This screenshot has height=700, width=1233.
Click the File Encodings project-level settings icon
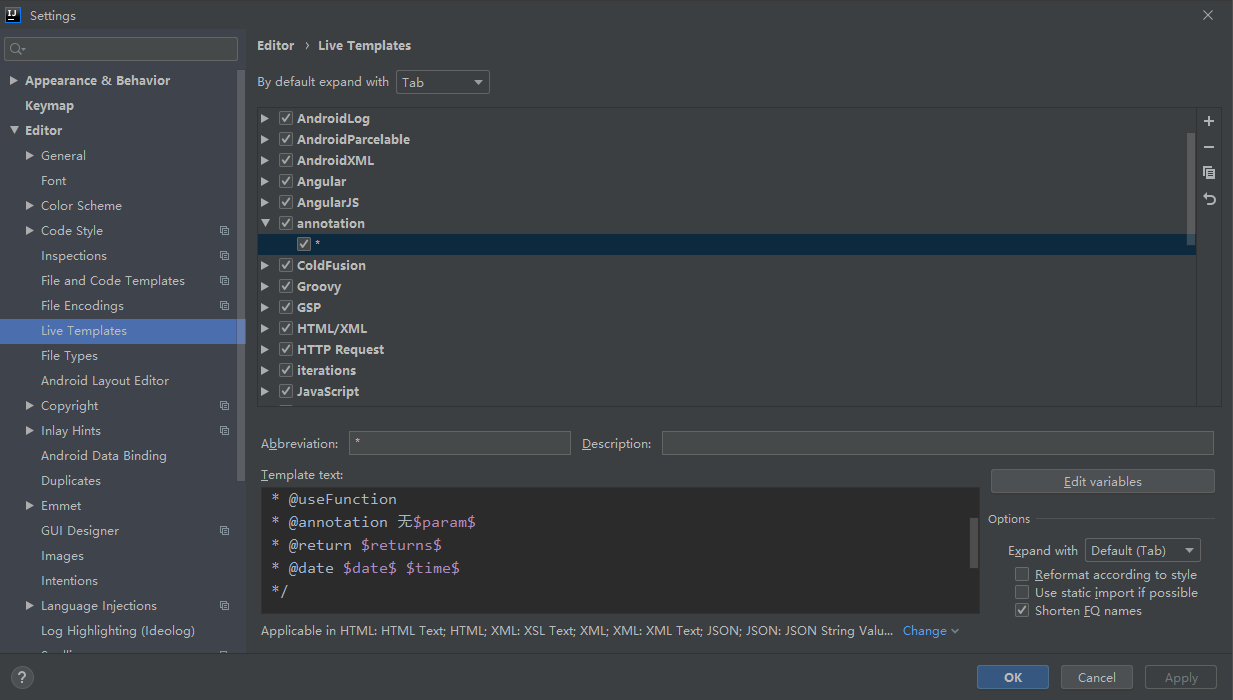(224, 306)
